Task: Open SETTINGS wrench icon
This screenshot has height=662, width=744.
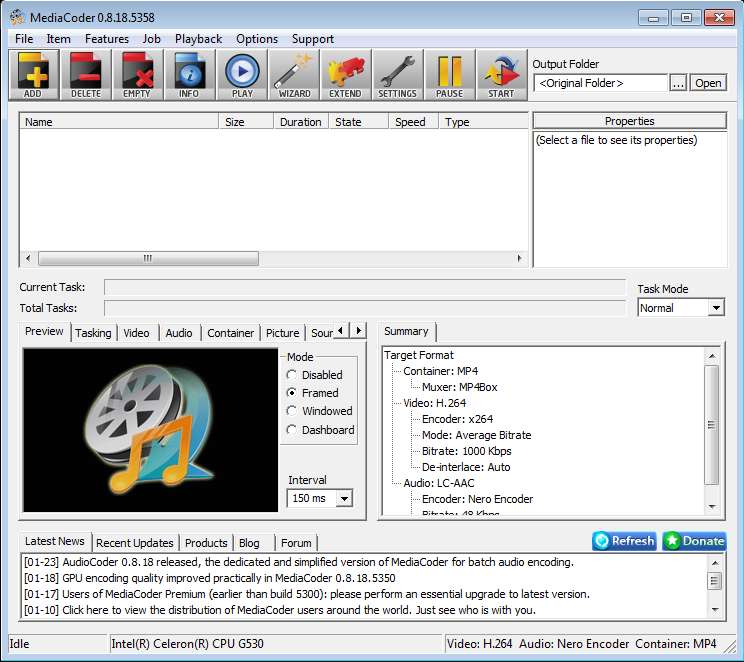Action: (x=397, y=75)
